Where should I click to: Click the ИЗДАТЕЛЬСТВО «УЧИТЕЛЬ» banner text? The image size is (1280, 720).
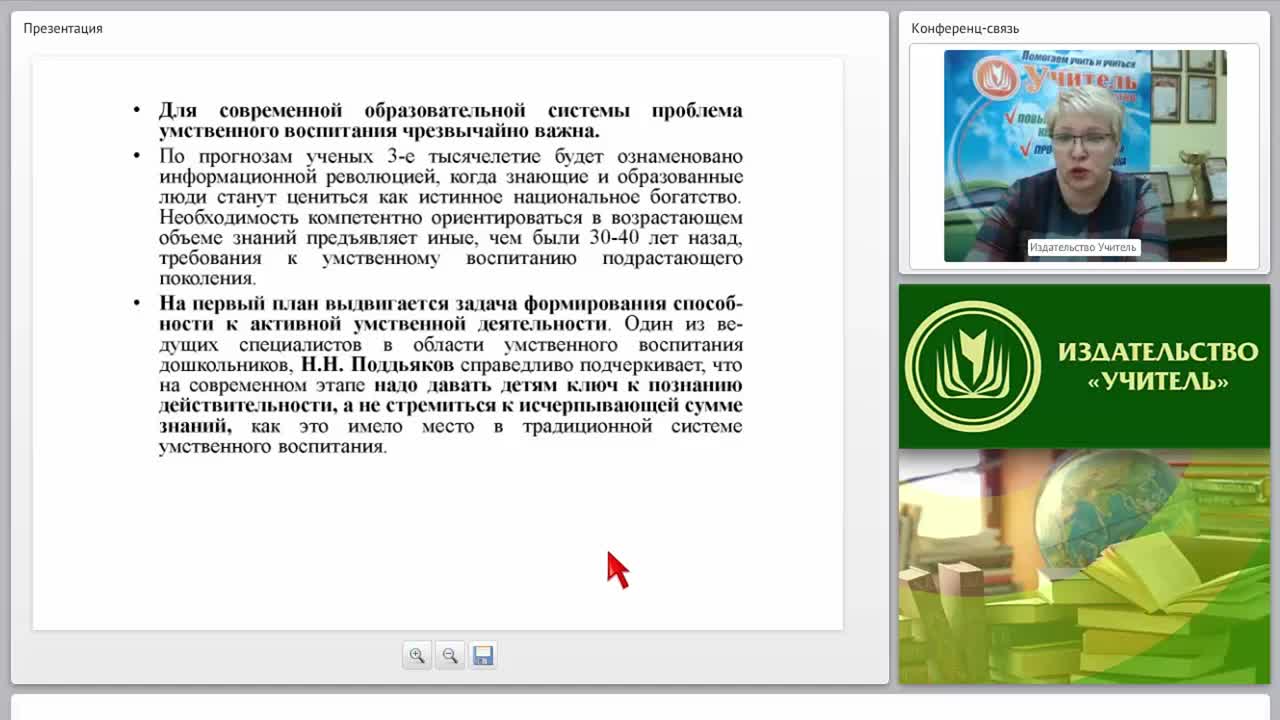pyautogui.click(x=1158, y=366)
